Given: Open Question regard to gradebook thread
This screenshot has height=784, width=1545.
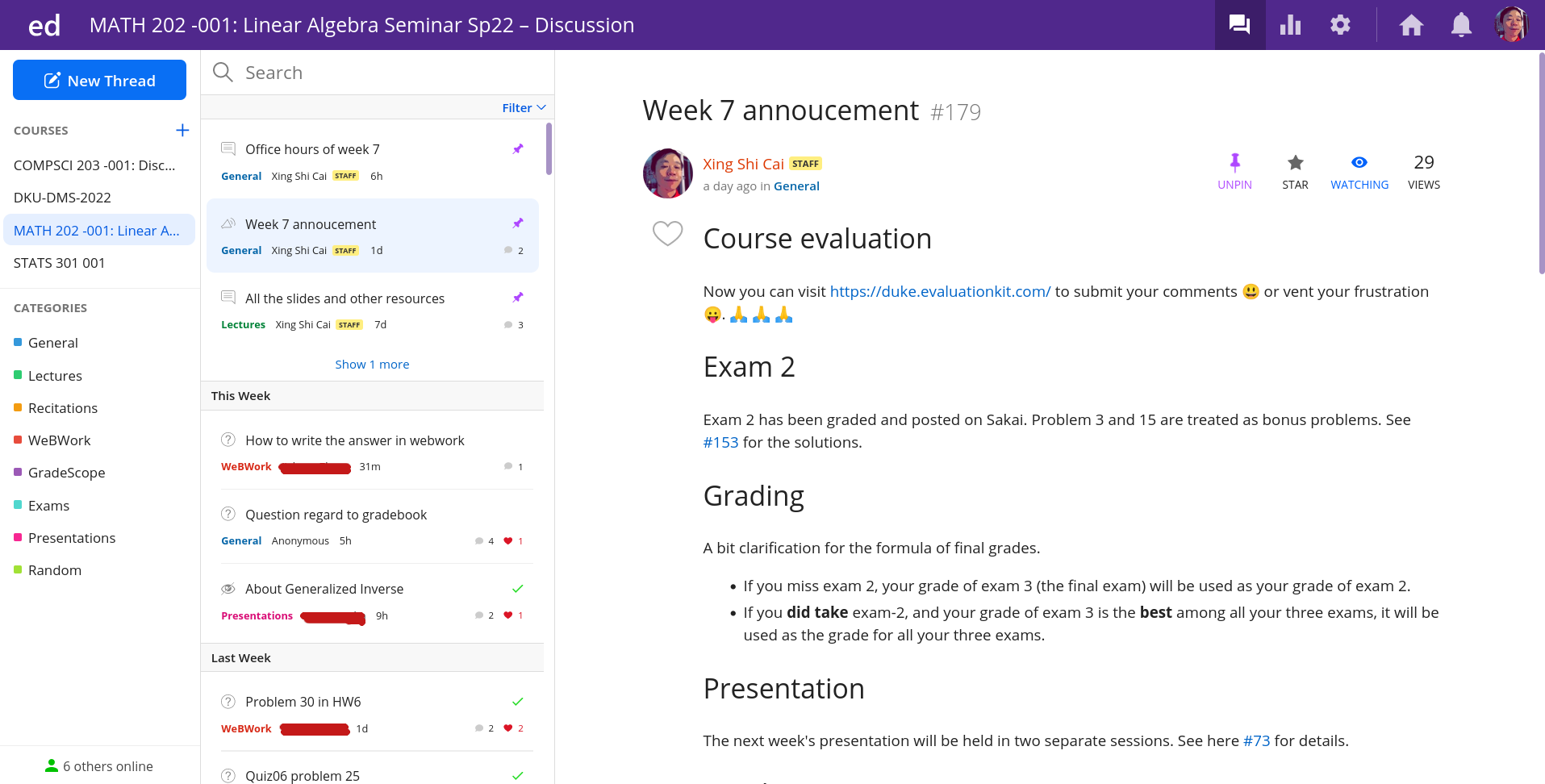Looking at the screenshot, I should (372, 527).
